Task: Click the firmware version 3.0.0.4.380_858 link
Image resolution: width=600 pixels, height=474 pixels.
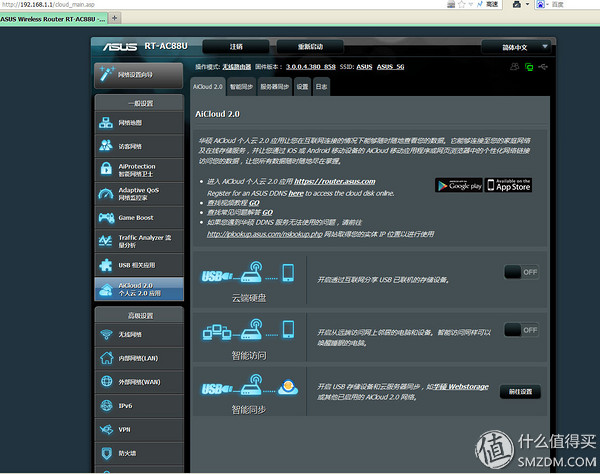Action: (311, 67)
